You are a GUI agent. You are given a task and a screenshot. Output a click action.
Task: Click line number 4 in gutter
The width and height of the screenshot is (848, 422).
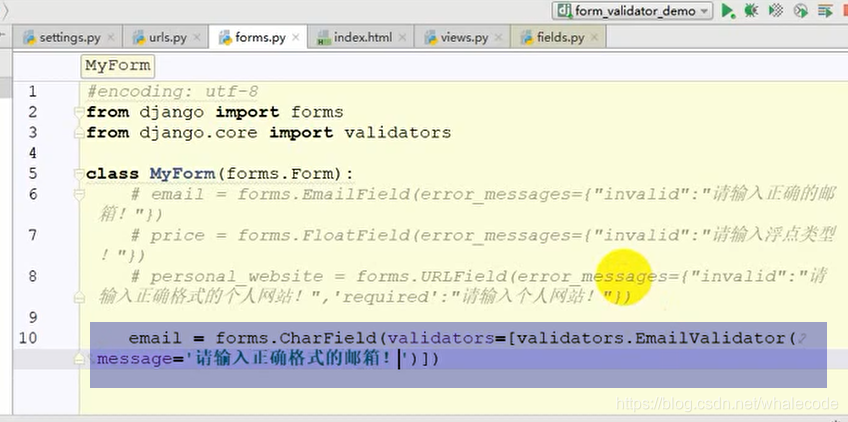pyautogui.click(x=32, y=154)
